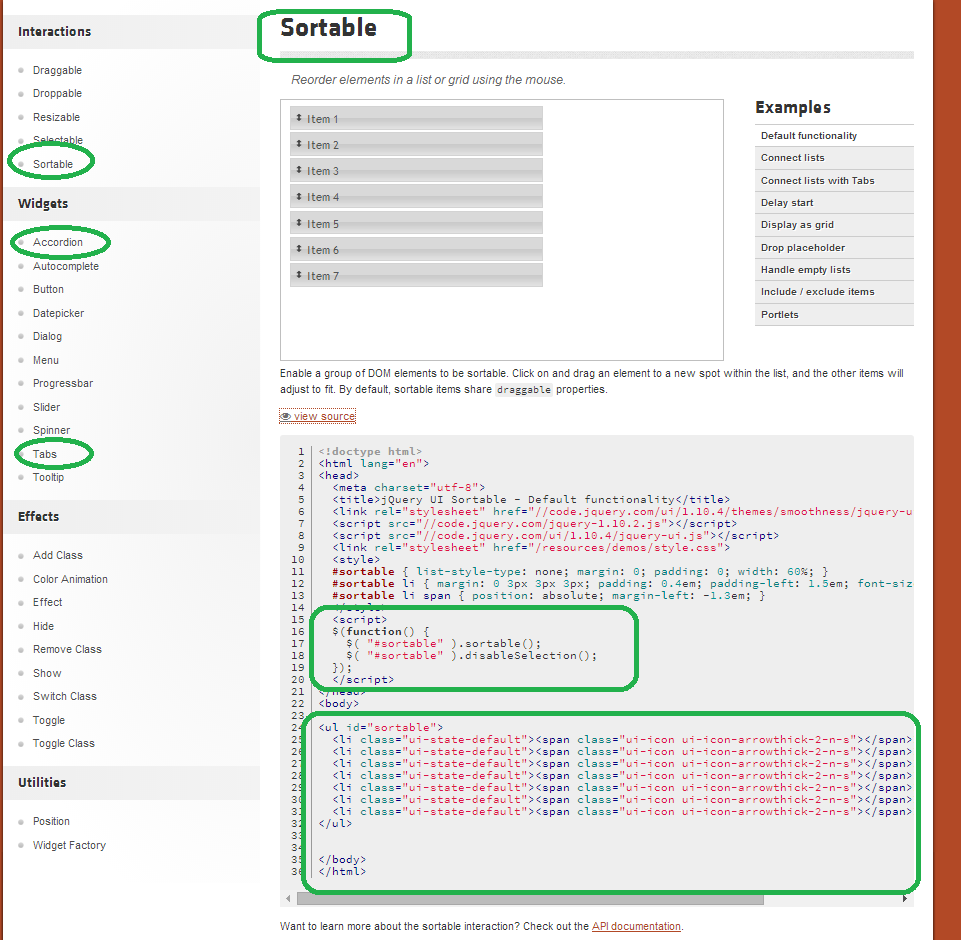Screen dimensions: 961x940
Task: Select the Connect lists example
Action: point(791,157)
